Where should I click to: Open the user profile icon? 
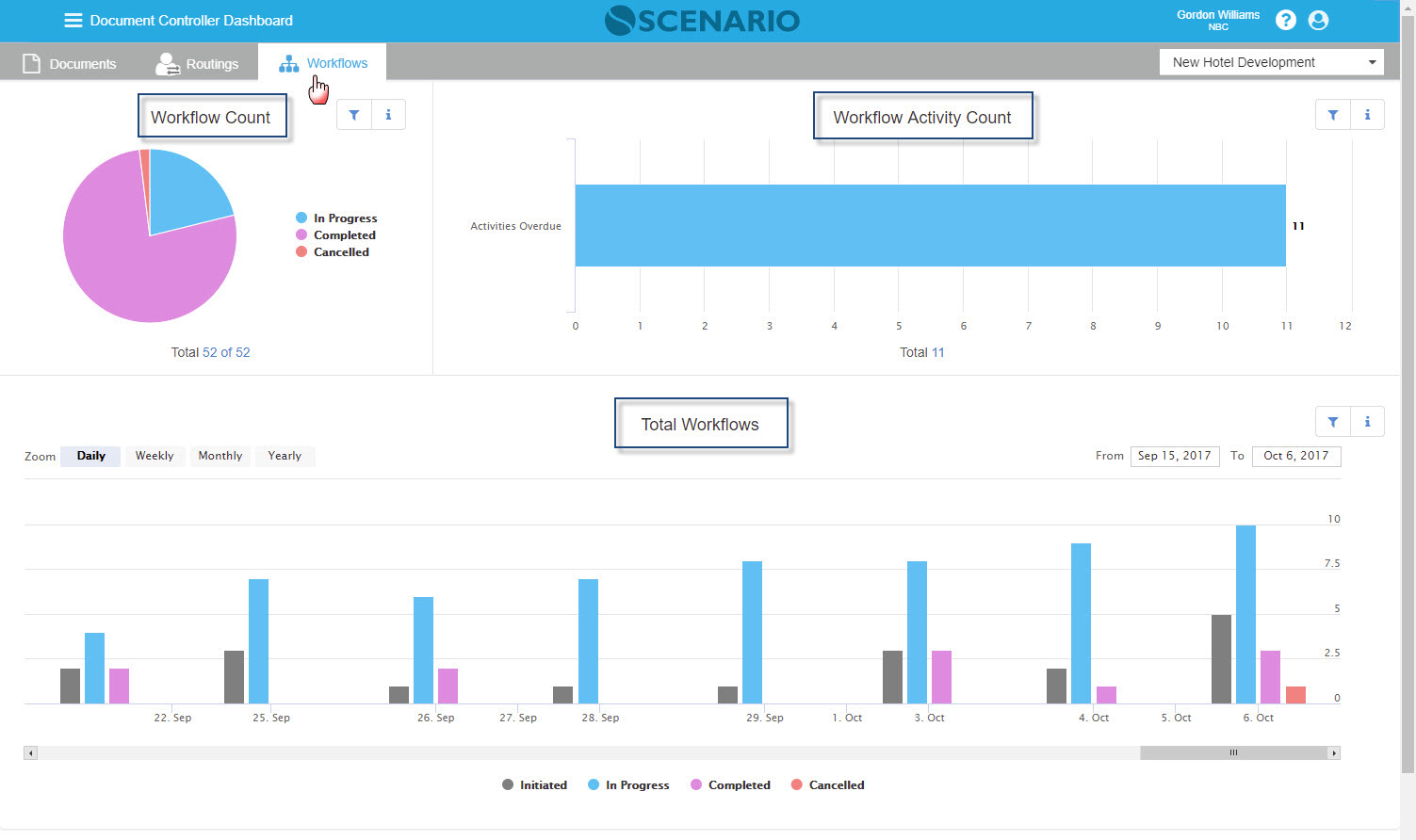pos(1318,20)
